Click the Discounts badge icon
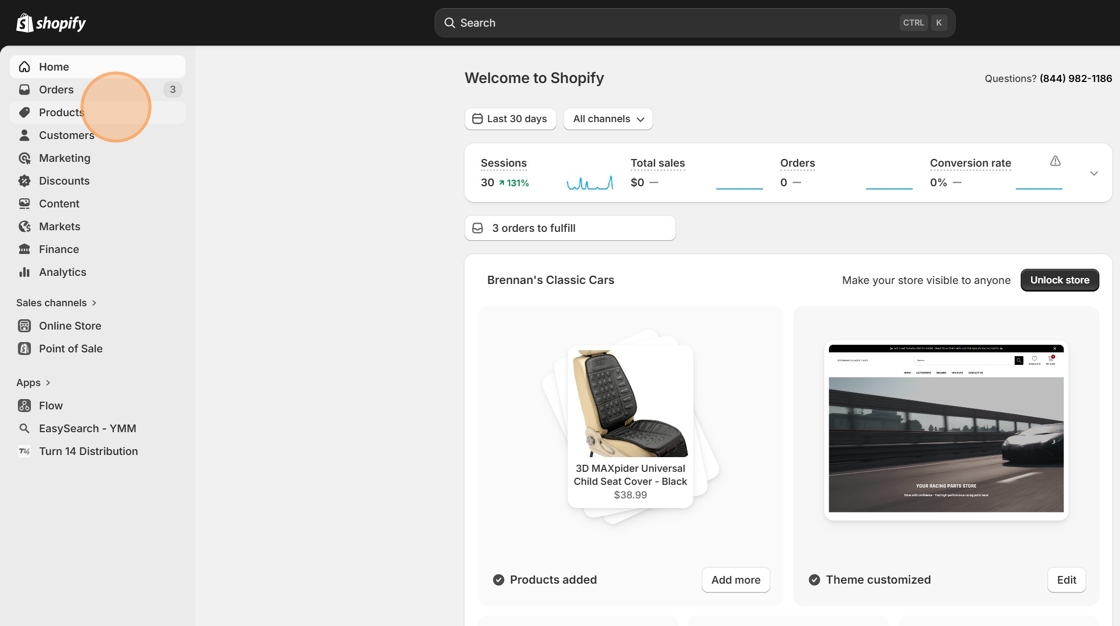This screenshot has height=626, width=1120. pos(24,181)
